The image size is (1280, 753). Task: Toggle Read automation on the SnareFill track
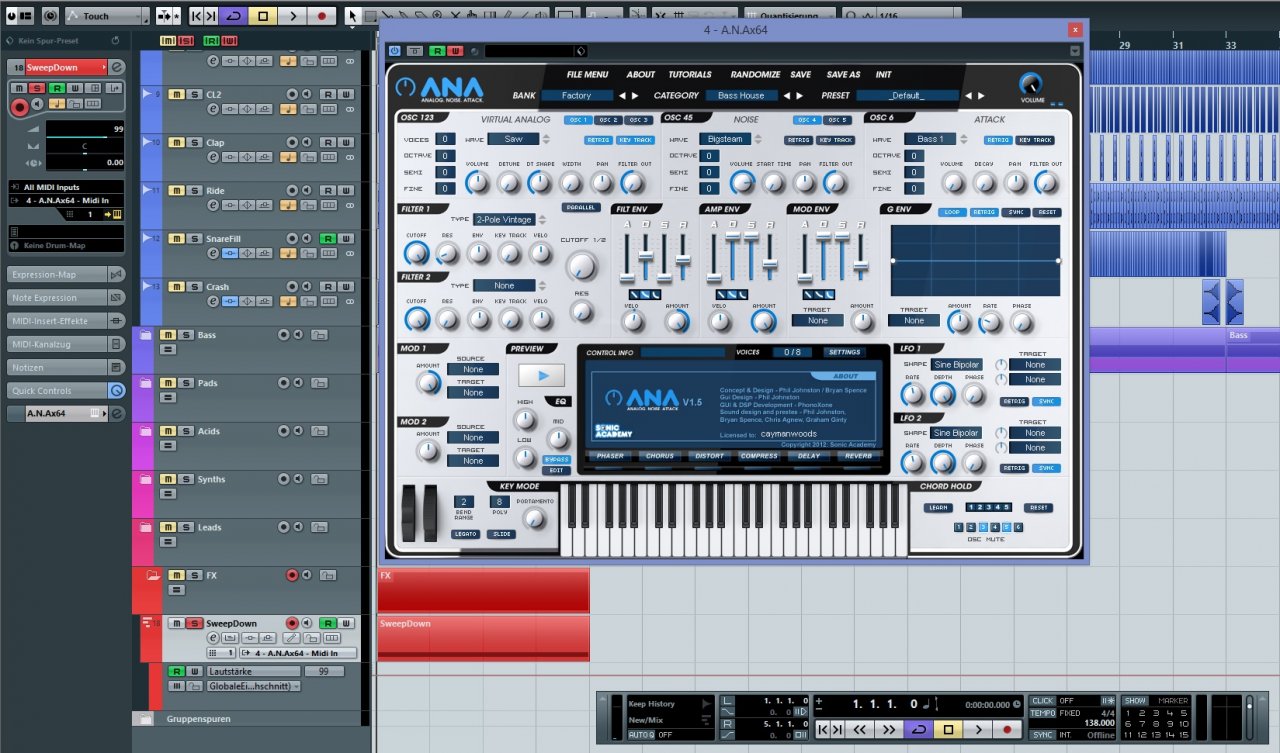(x=327, y=238)
